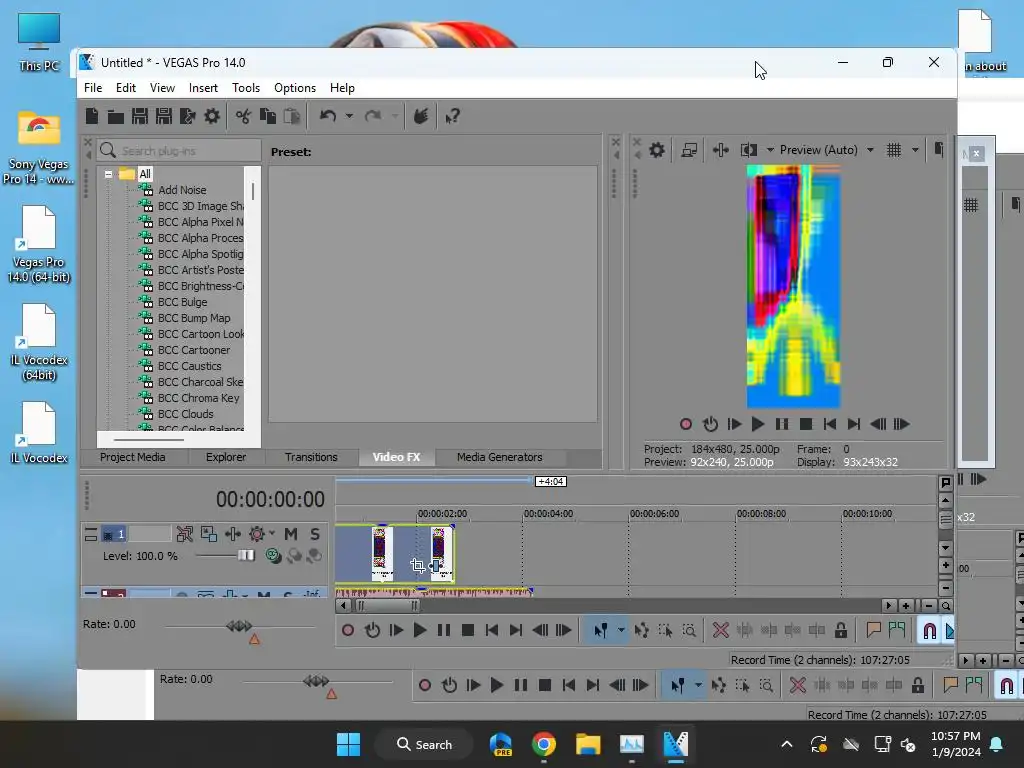
Task: Open edit tool dropdown in lower background toolbar
Action: click(x=698, y=685)
